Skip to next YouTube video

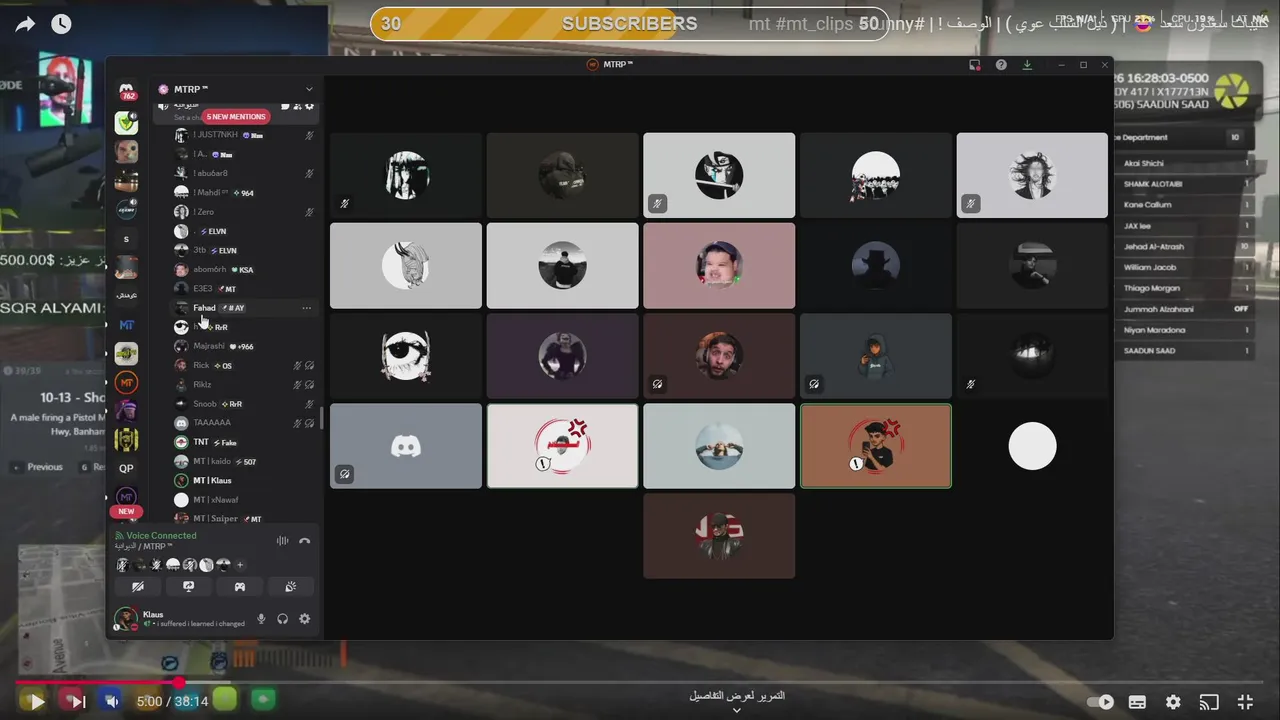77,702
